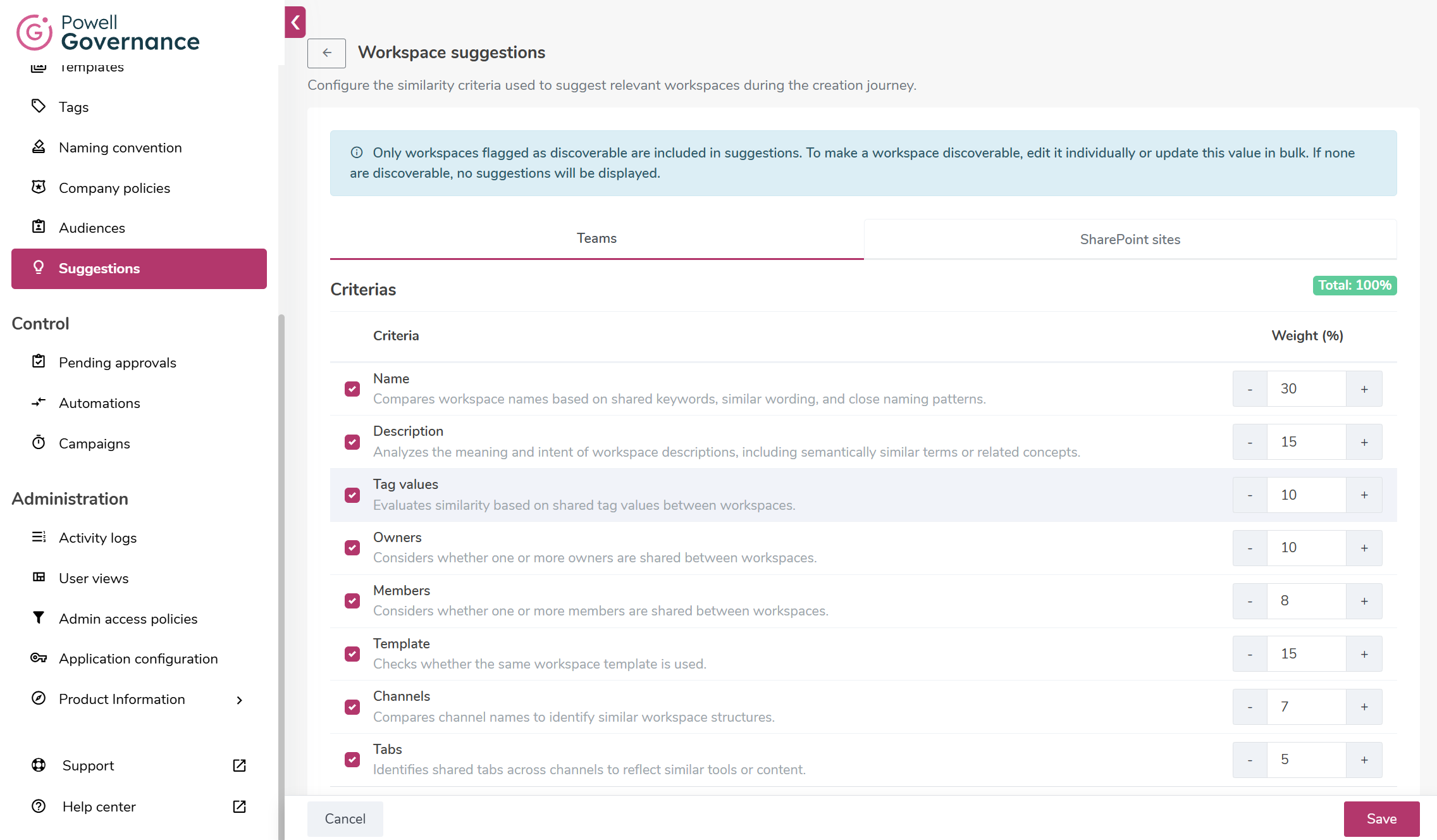Select the Teams tab
Image resolution: width=1437 pixels, height=840 pixels.
tap(596, 238)
